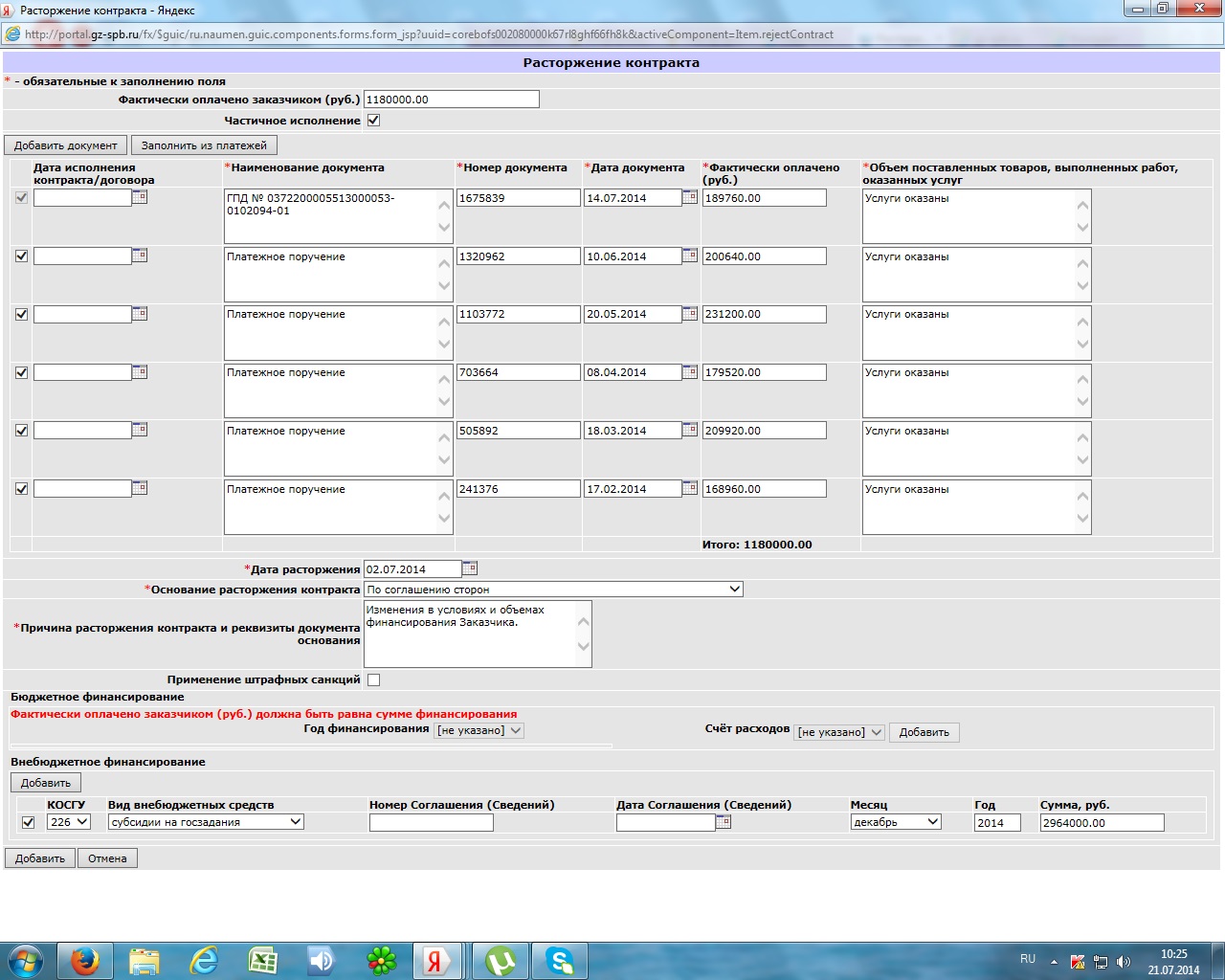This screenshot has height=980, width=1225.
Task: Click the paid amount field 231200.00
Action: point(764,314)
